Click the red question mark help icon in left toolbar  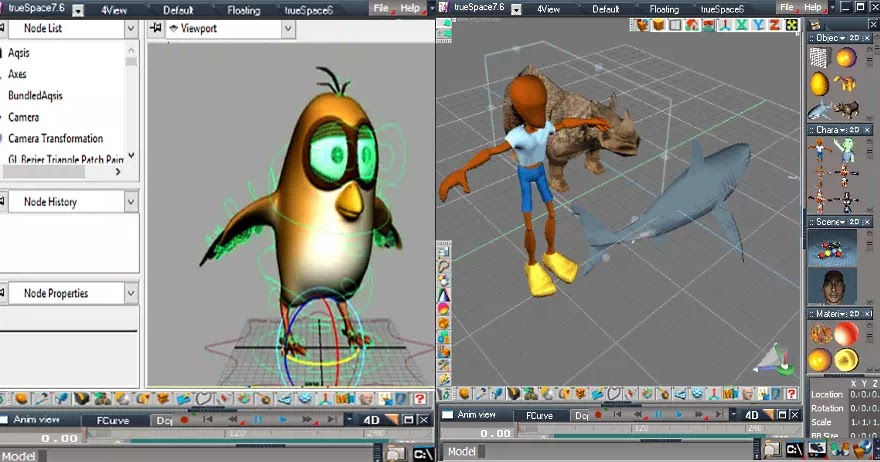pyautogui.click(x=421, y=399)
